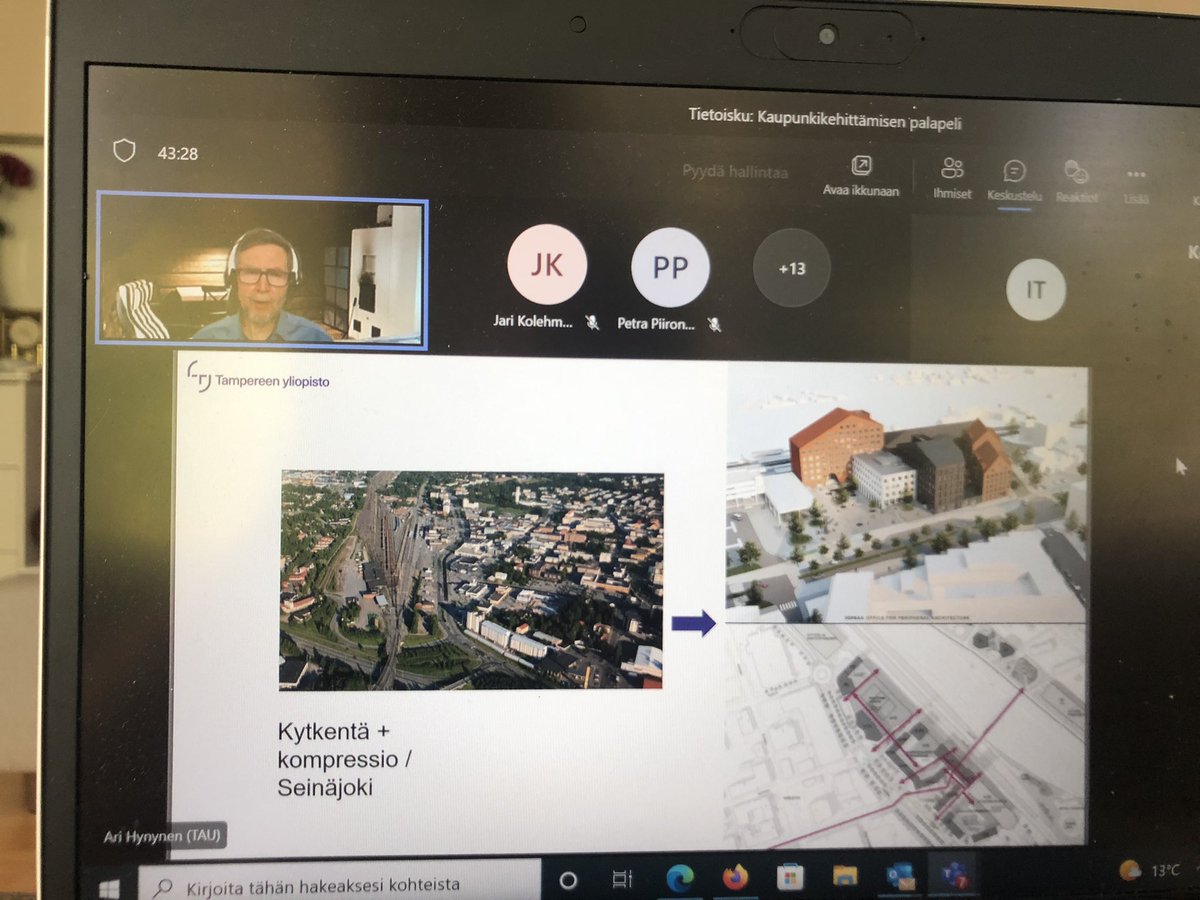
Task: Click the slide text Kytkentä + kompressio / Seinäjoki
Action: (x=345, y=759)
